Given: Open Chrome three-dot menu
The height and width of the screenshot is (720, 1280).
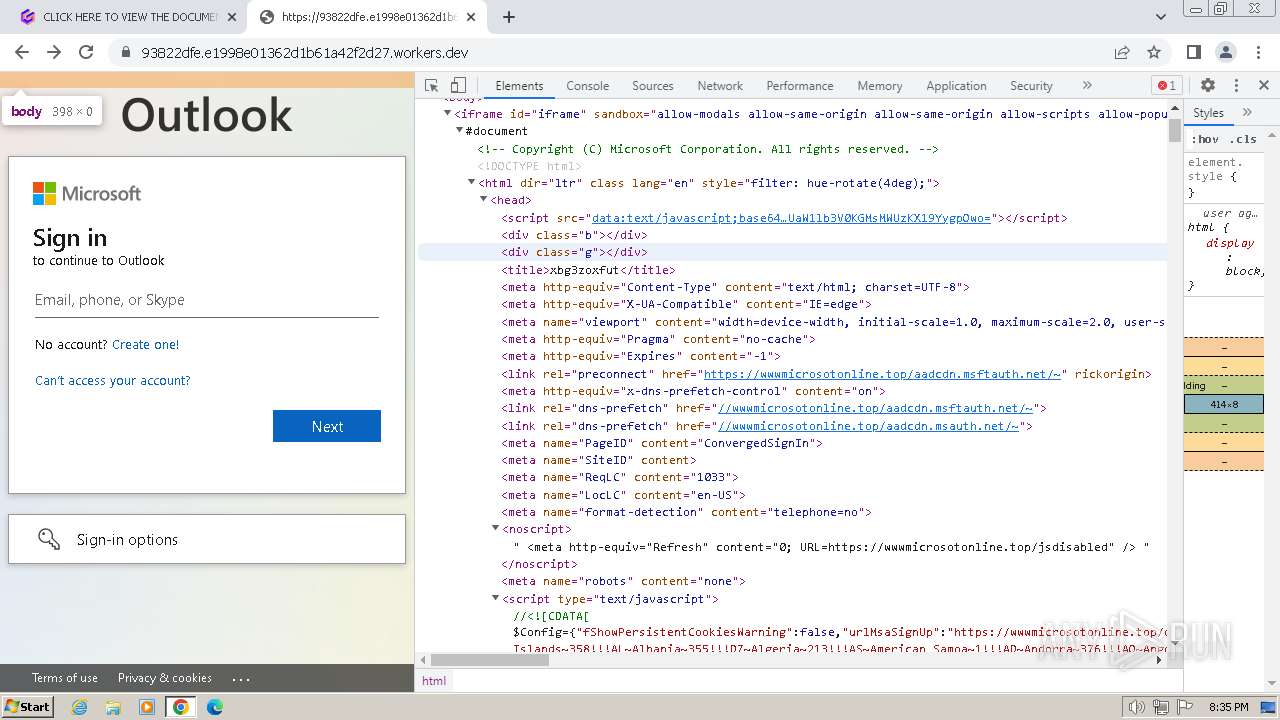Looking at the screenshot, I should [1258, 52].
